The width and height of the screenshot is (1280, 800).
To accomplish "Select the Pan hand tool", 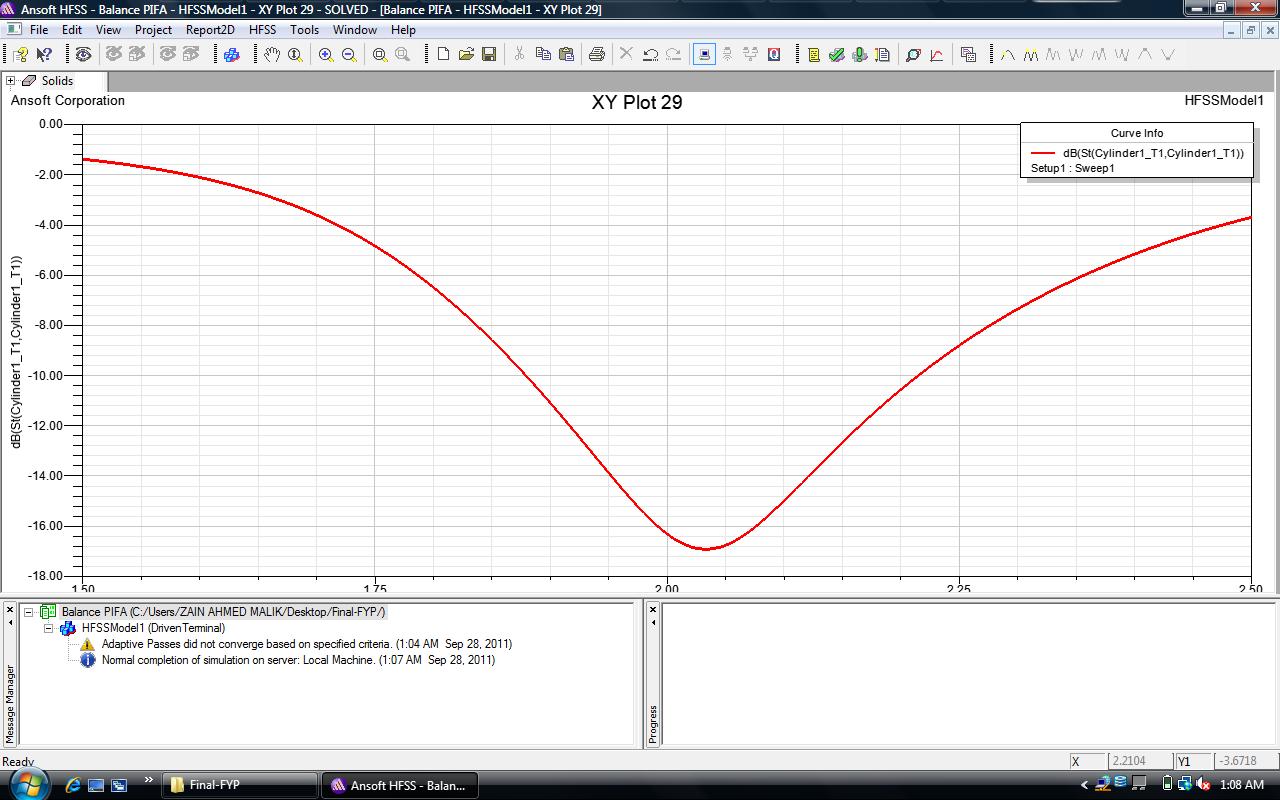I will tap(271, 54).
